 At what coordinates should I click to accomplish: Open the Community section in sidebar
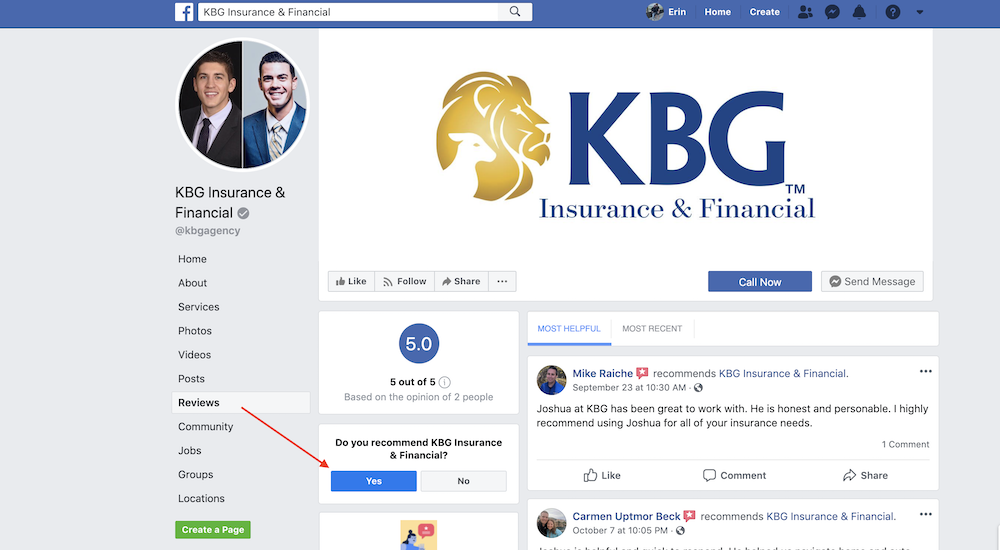(205, 426)
